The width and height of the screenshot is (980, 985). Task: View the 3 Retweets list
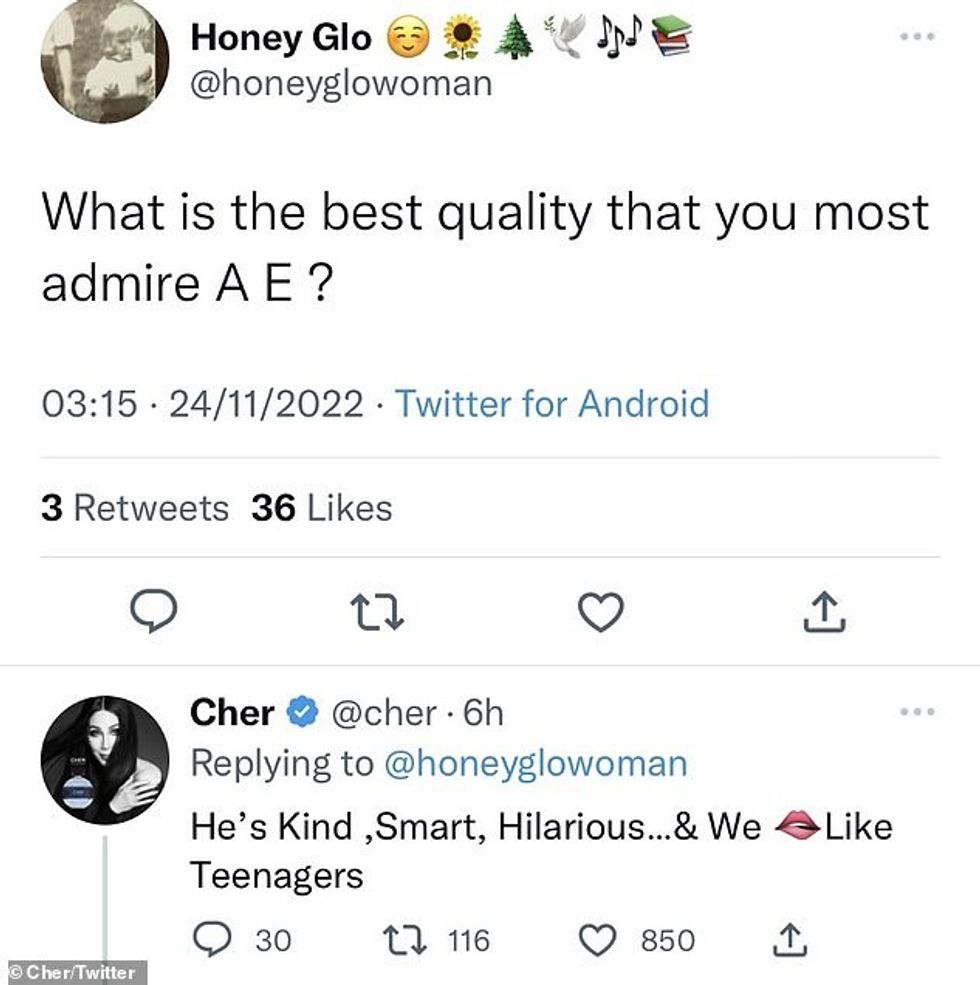point(135,508)
